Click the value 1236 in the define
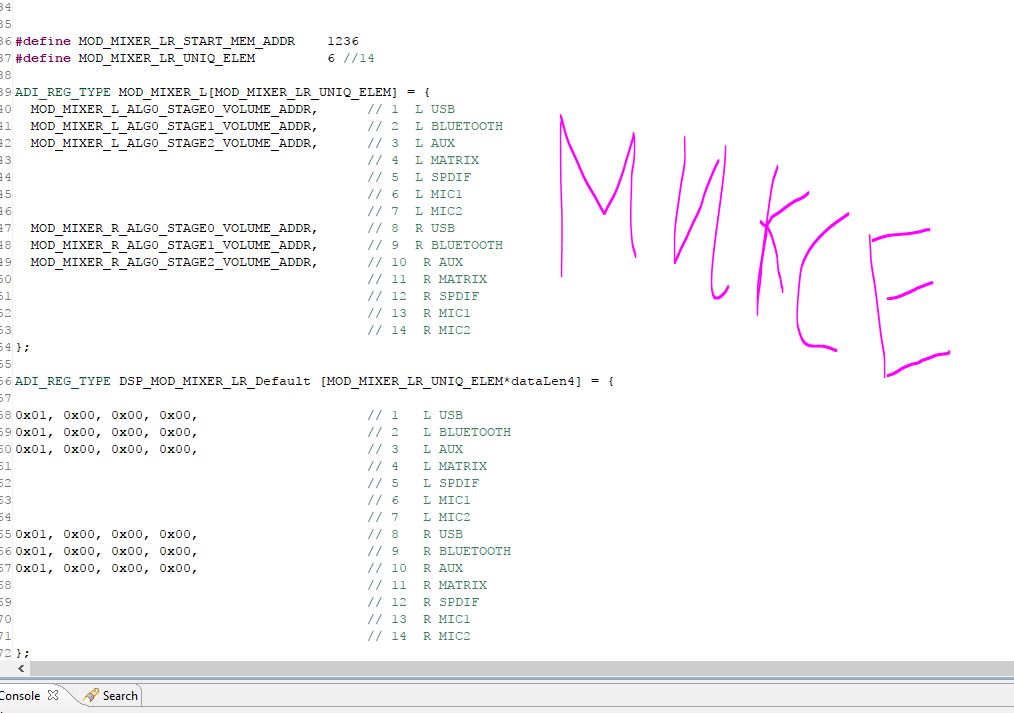 [x=342, y=41]
